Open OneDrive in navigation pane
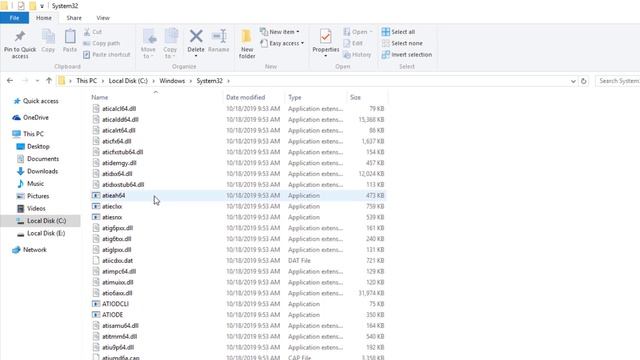Viewport: 640px width, 360px height. (x=36, y=118)
